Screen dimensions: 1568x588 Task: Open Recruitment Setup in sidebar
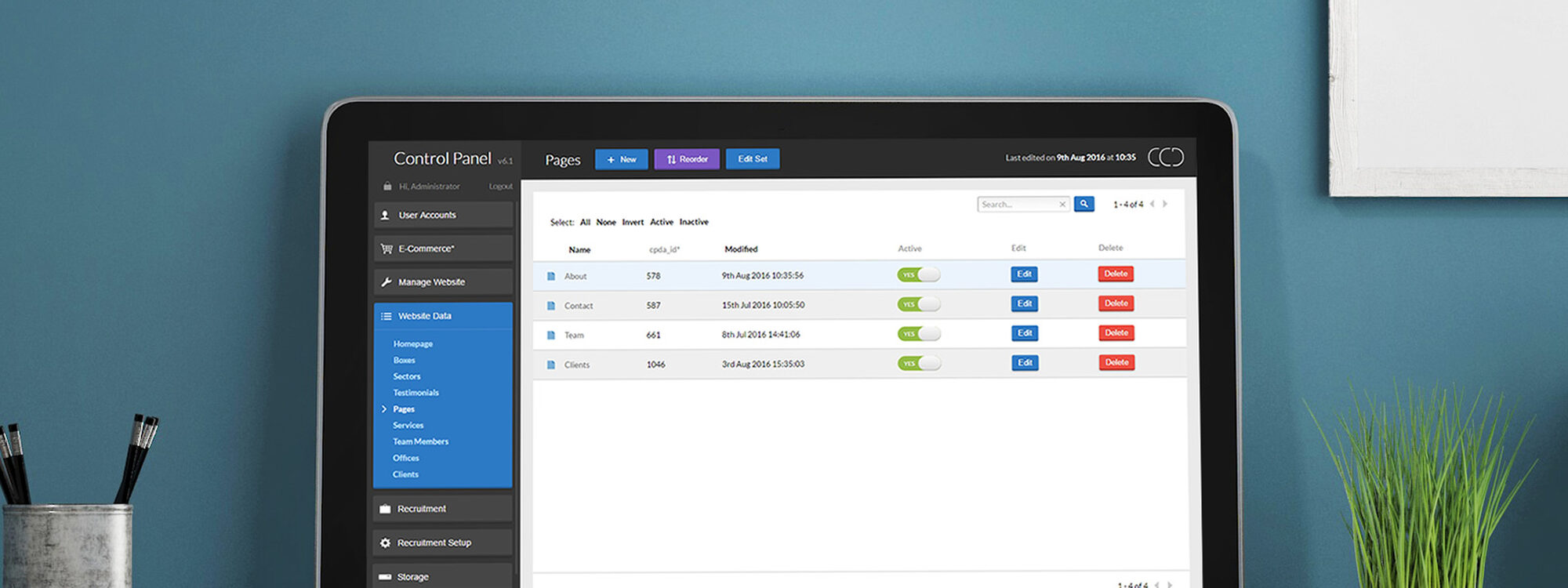click(x=444, y=543)
